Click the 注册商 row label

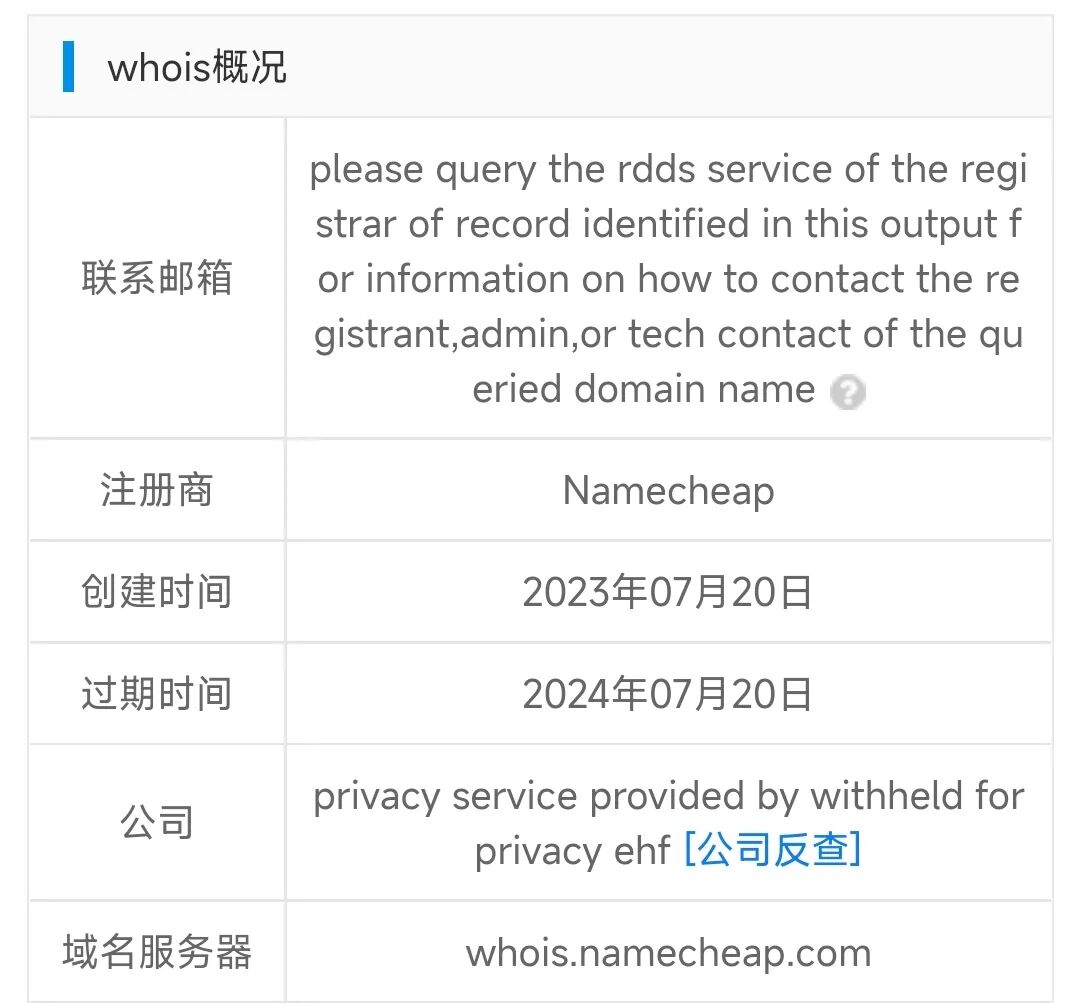tap(157, 490)
